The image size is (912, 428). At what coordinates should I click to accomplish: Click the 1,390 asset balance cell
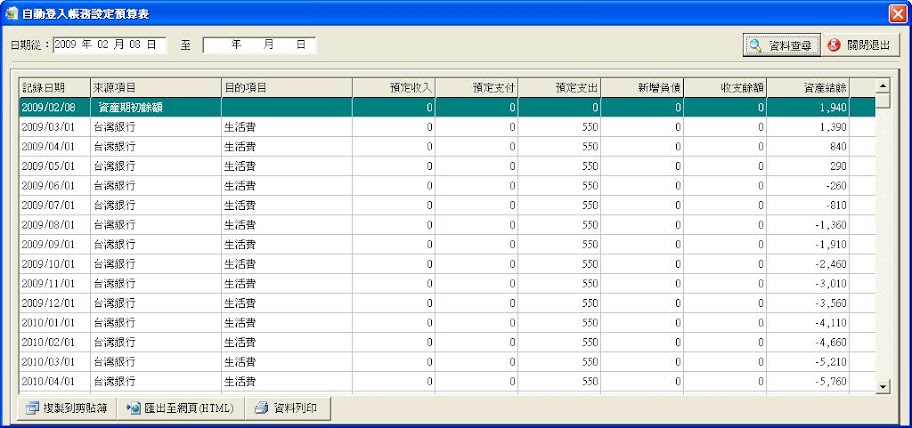808,127
